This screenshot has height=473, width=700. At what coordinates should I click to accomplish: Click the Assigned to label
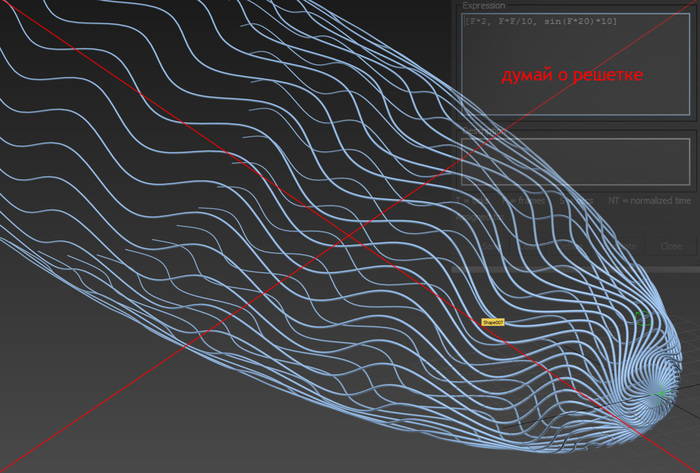pos(479,217)
